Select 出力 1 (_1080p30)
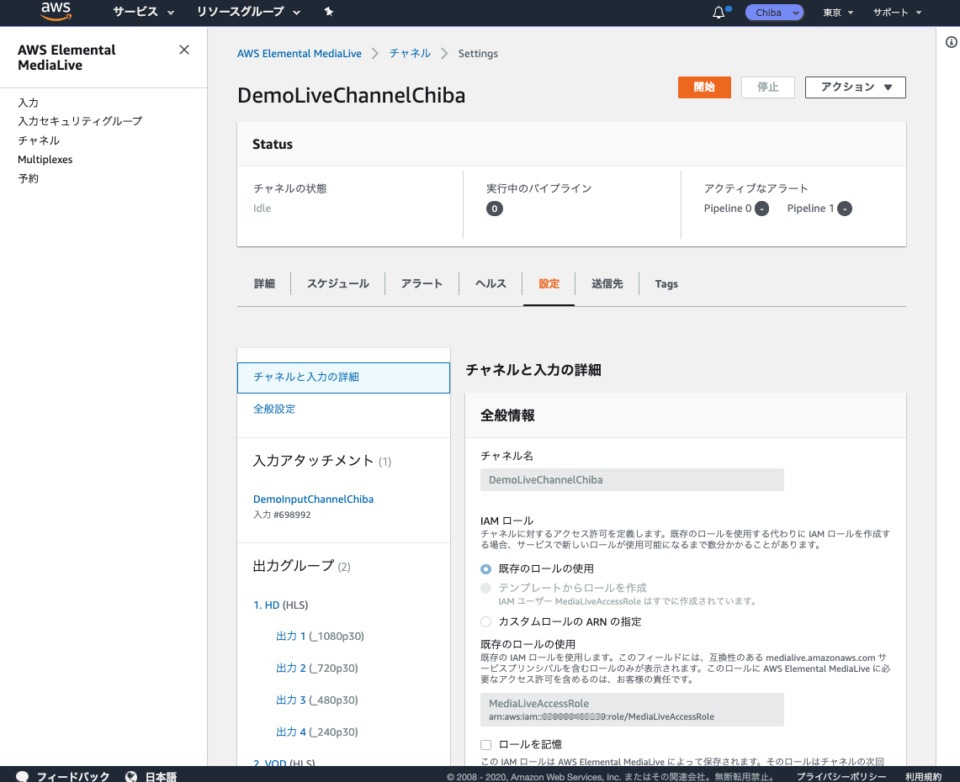960x782 pixels. tap(320, 636)
